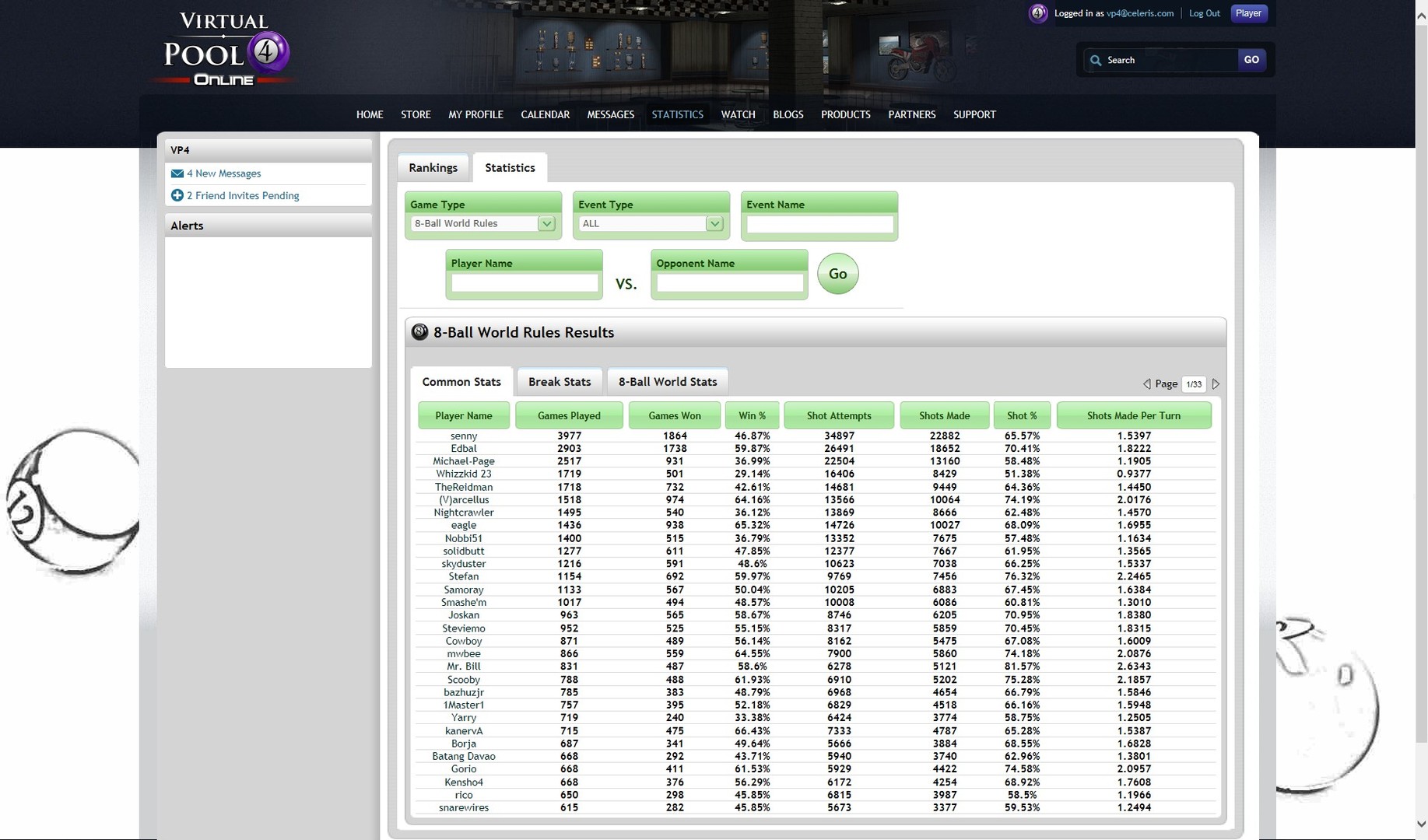This screenshot has height=840, width=1428.
Task: Click the Opponent Name input field
Action: 728,282
